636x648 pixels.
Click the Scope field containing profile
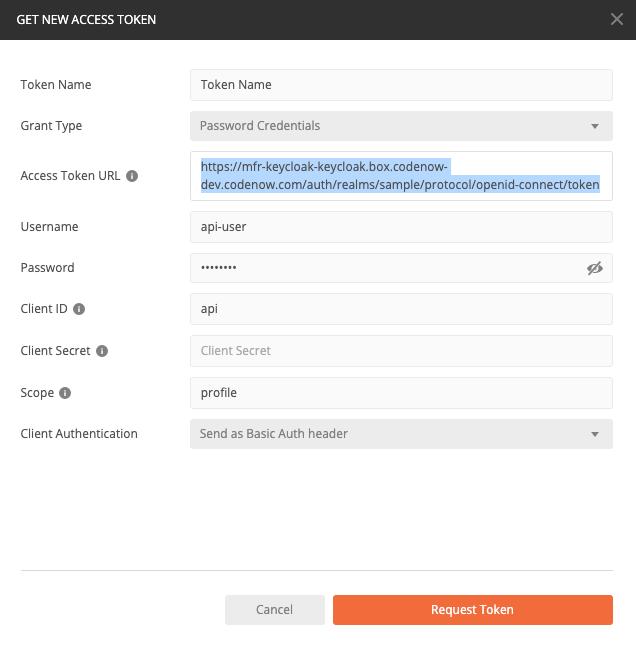click(401, 393)
